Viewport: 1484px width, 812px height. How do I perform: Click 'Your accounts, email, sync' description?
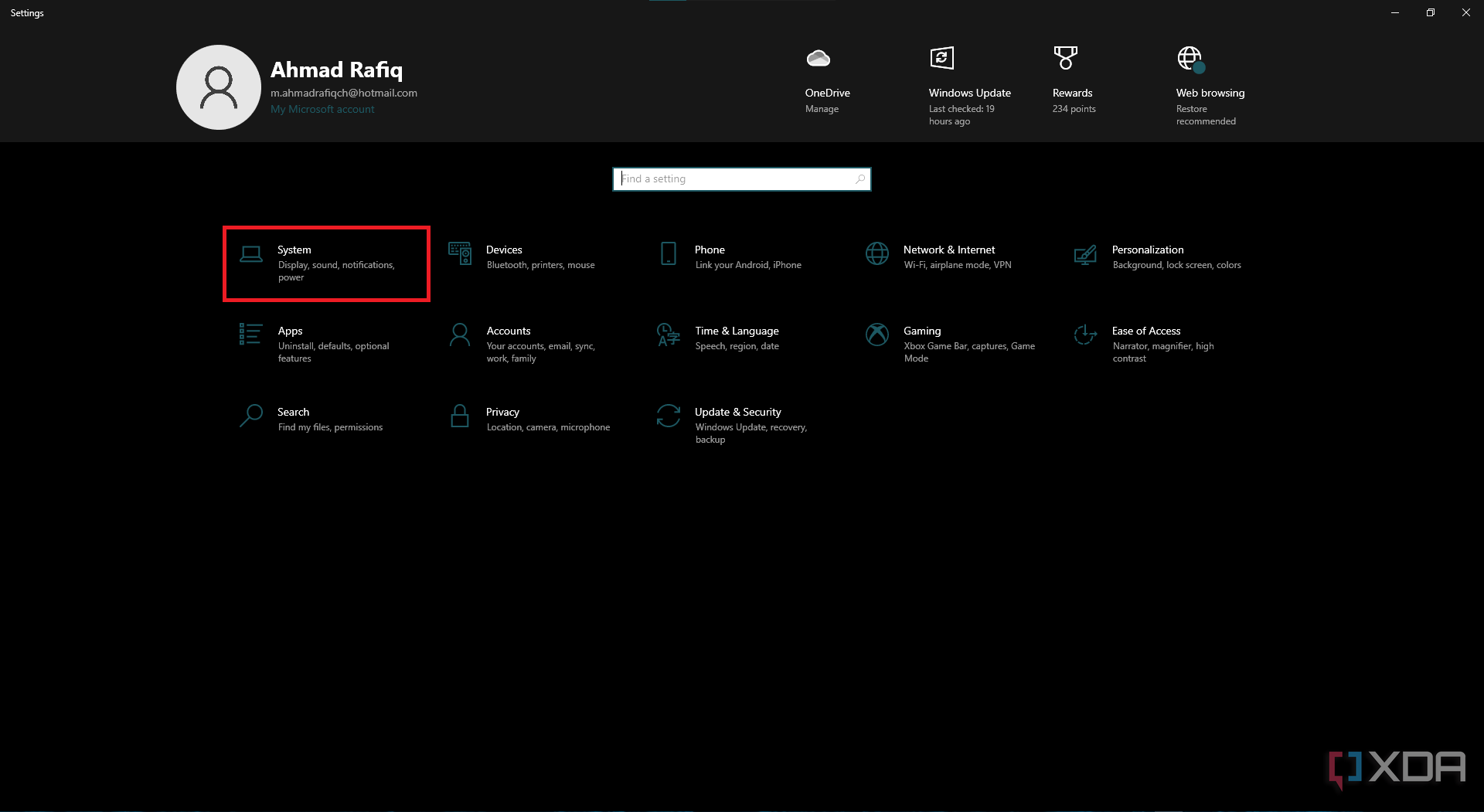point(540,352)
